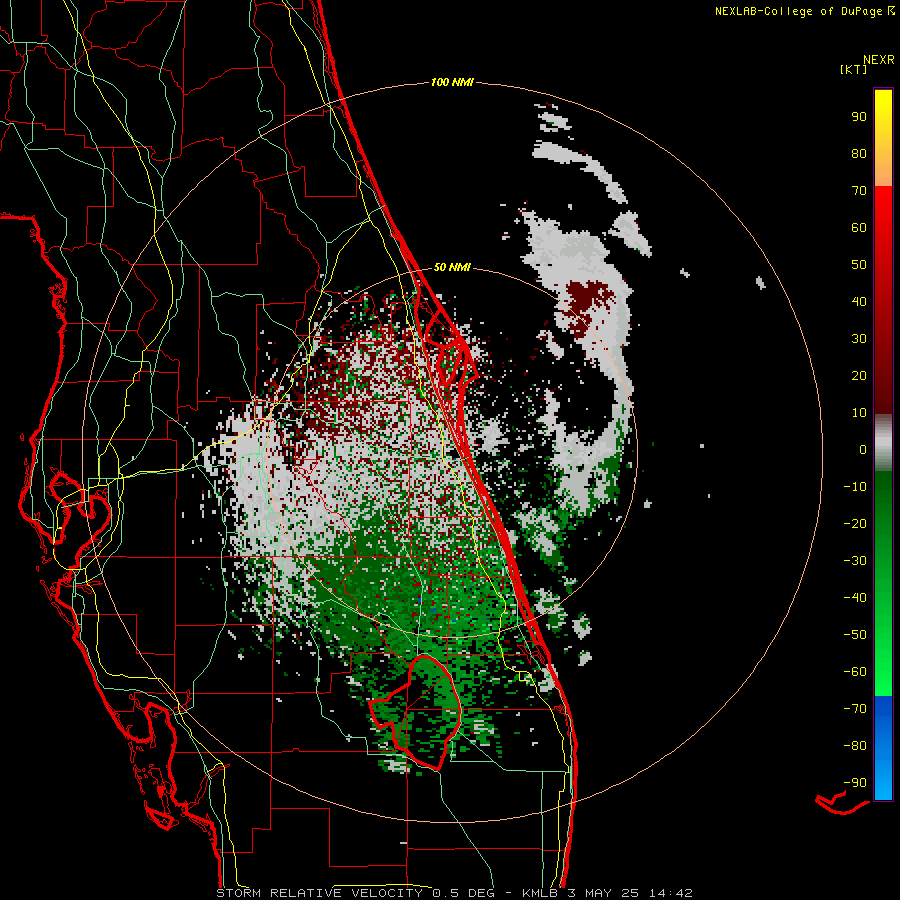
Task: Click the positive 90 knot scale label
Action: click(x=859, y=117)
